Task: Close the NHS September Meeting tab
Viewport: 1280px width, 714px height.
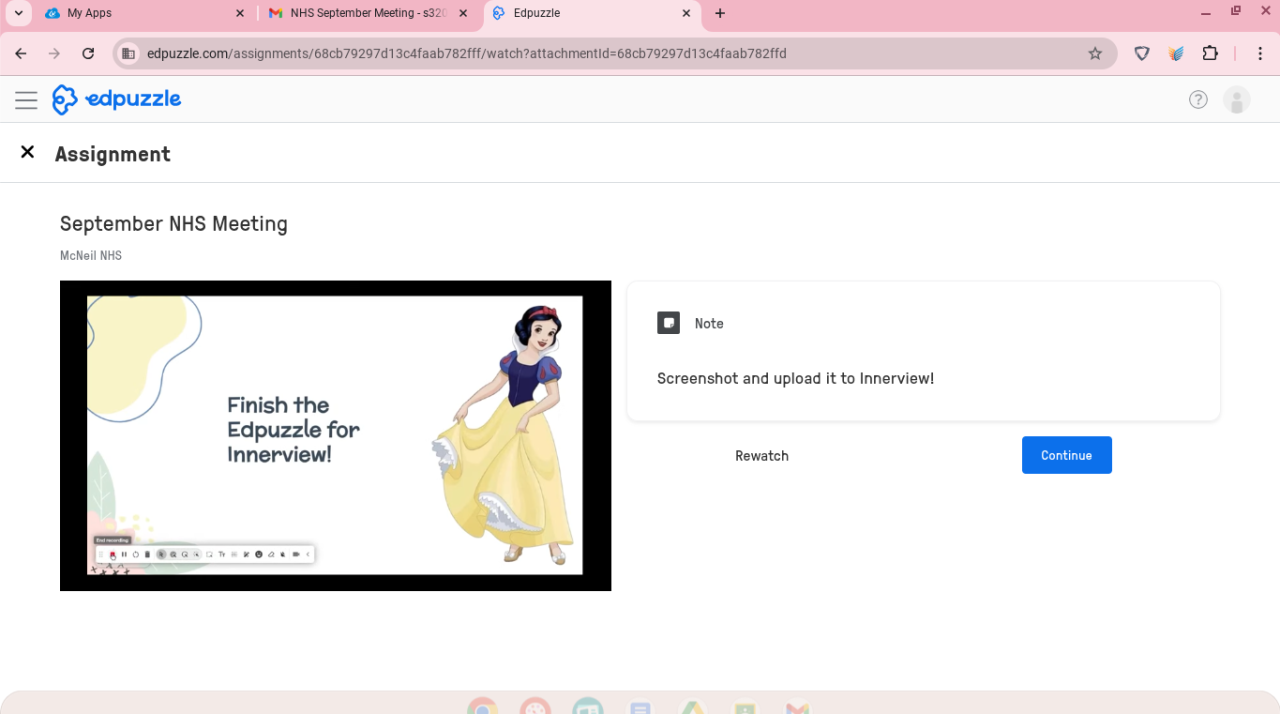Action: [463, 13]
